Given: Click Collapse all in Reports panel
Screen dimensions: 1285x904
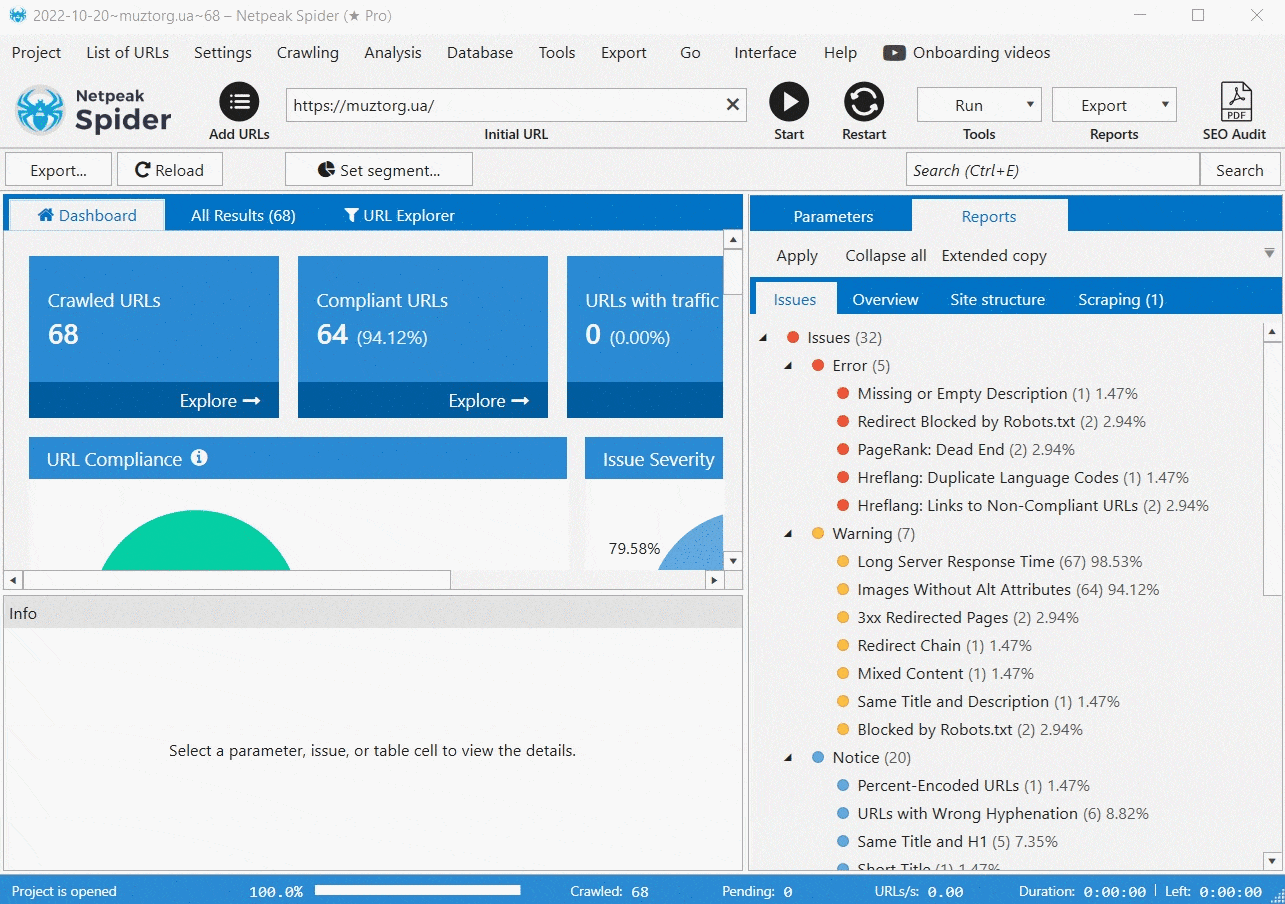Looking at the screenshot, I should (x=886, y=256).
